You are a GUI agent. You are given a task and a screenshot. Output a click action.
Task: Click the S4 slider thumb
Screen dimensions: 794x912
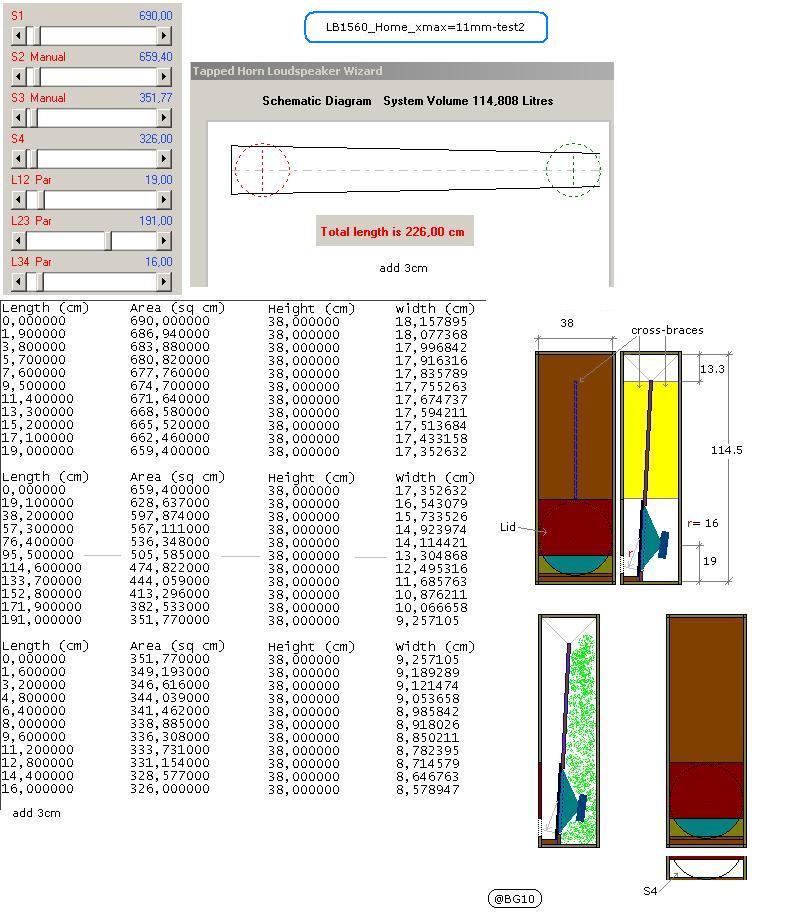tap(34, 159)
